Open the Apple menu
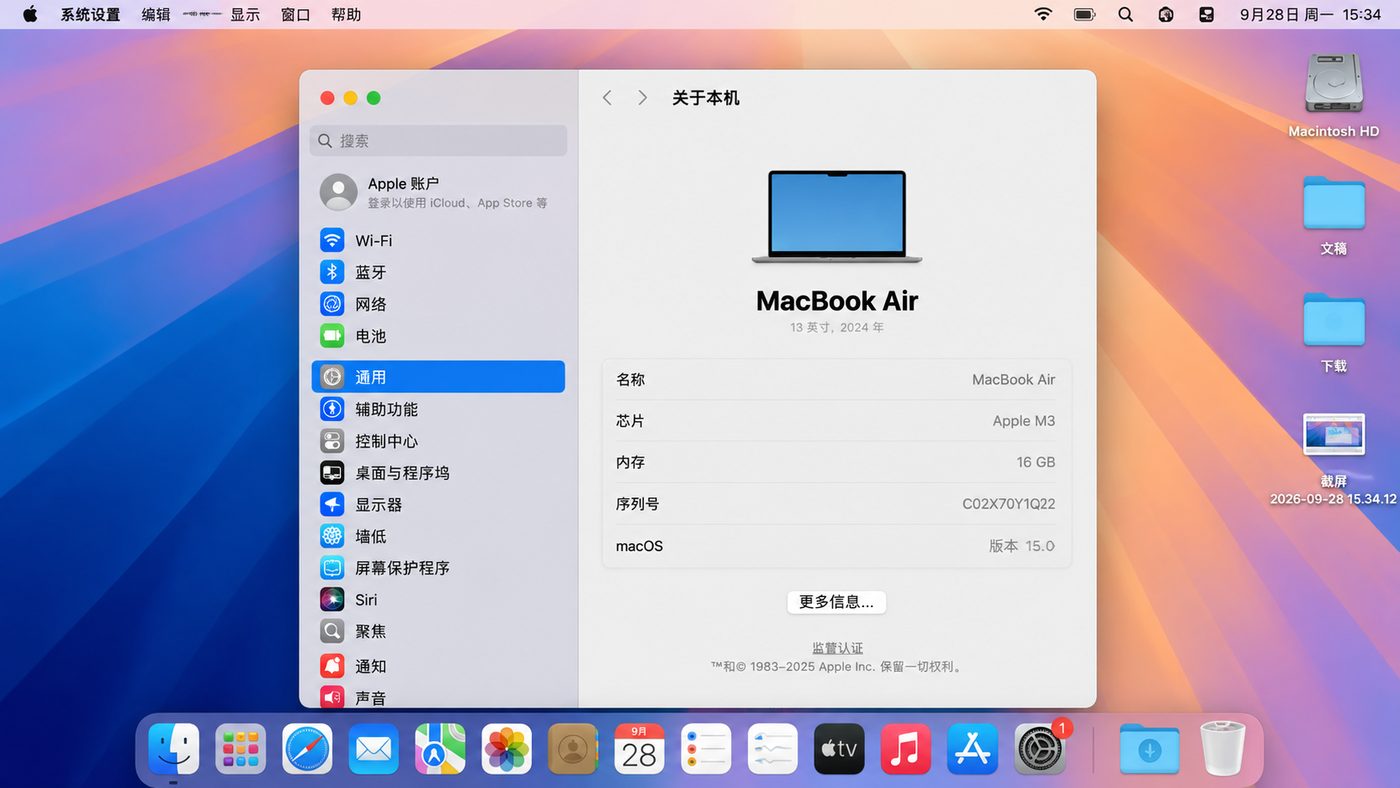The width and height of the screenshot is (1400, 788). point(30,14)
